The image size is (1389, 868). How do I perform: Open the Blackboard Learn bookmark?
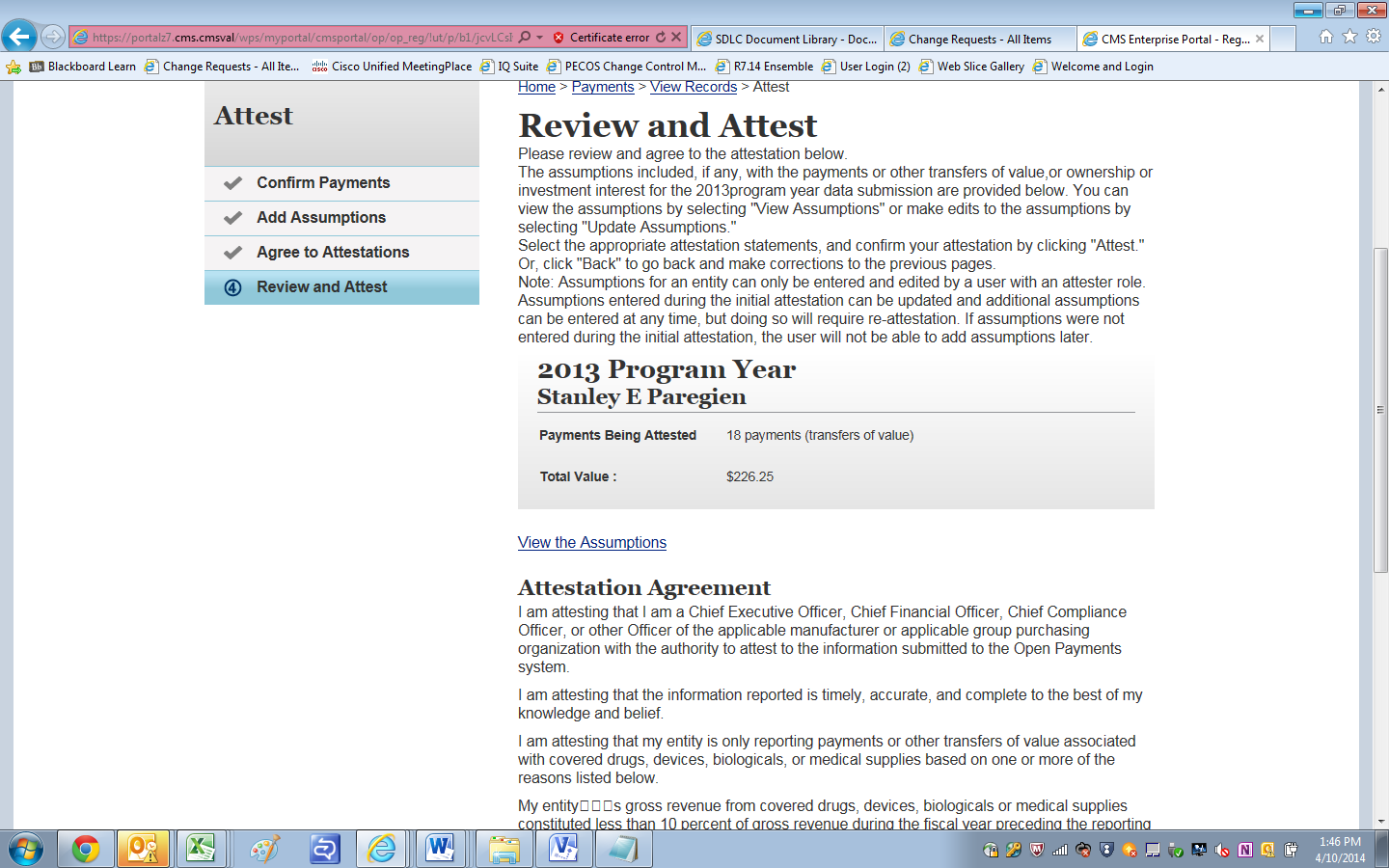pos(83,67)
